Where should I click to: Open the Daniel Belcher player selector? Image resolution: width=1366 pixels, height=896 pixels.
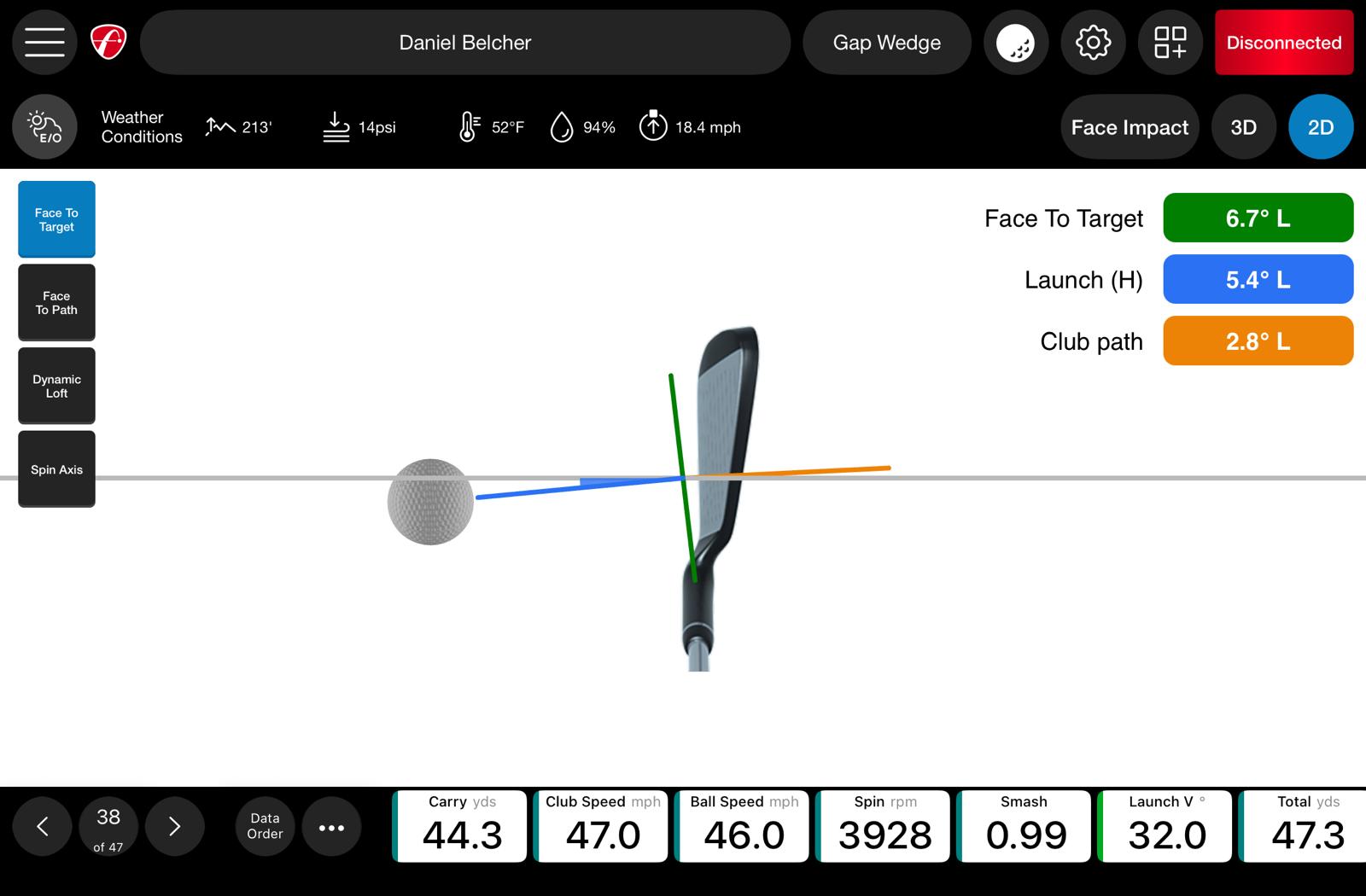click(x=464, y=43)
